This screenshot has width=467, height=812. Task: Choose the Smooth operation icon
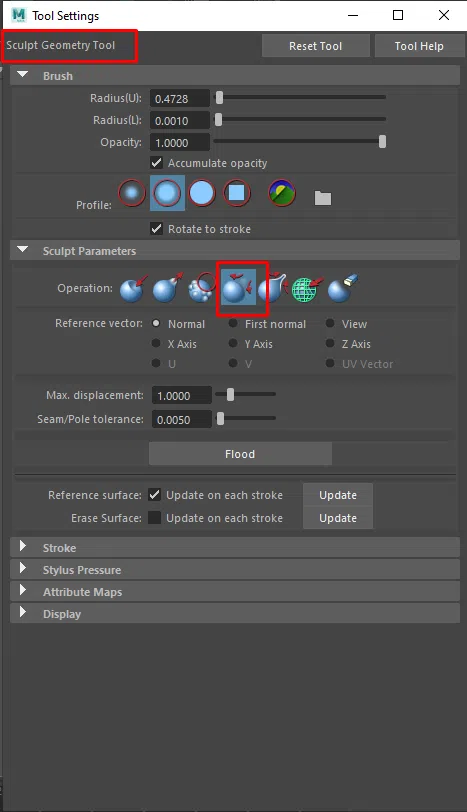[x=201, y=288]
